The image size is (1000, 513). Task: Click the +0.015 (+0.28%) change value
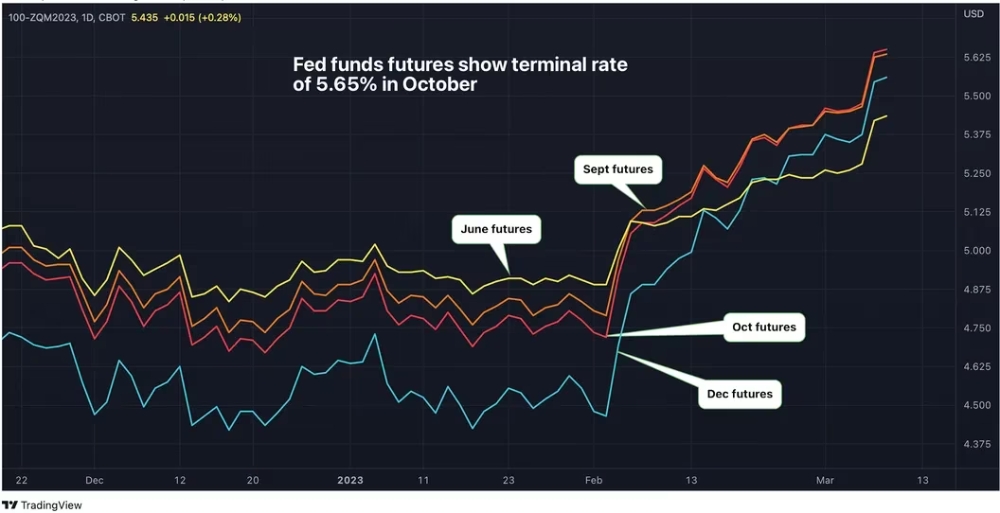(x=200, y=18)
